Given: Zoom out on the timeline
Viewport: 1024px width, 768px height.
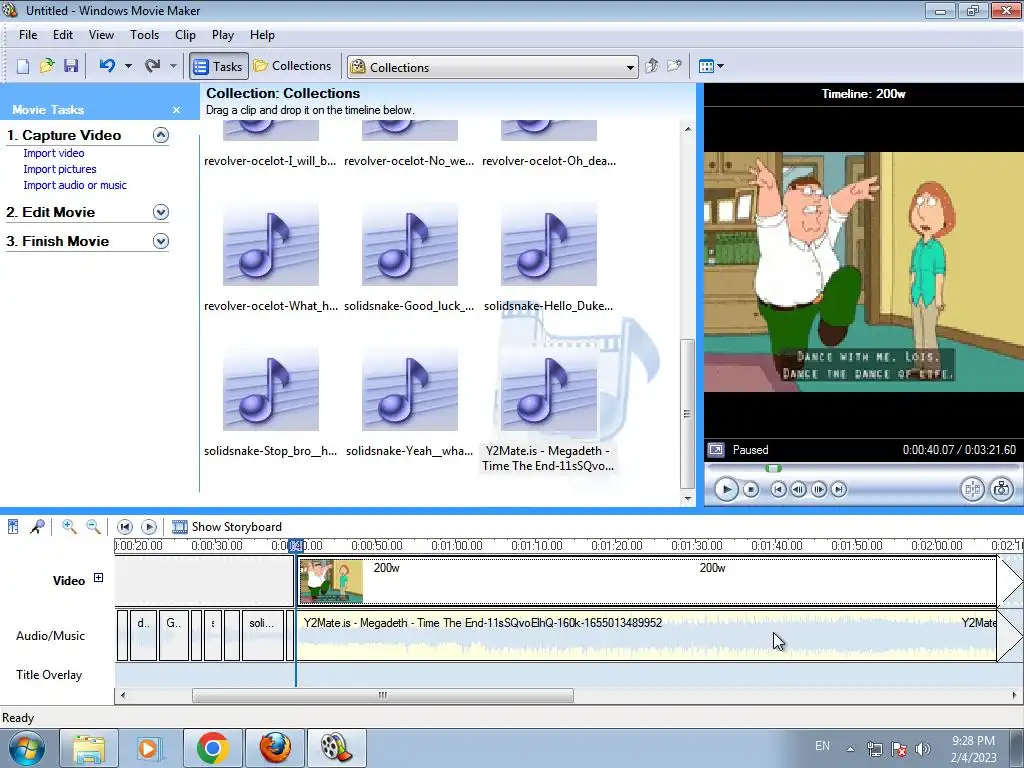Looking at the screenshot, I should click(x=93, y=526).
